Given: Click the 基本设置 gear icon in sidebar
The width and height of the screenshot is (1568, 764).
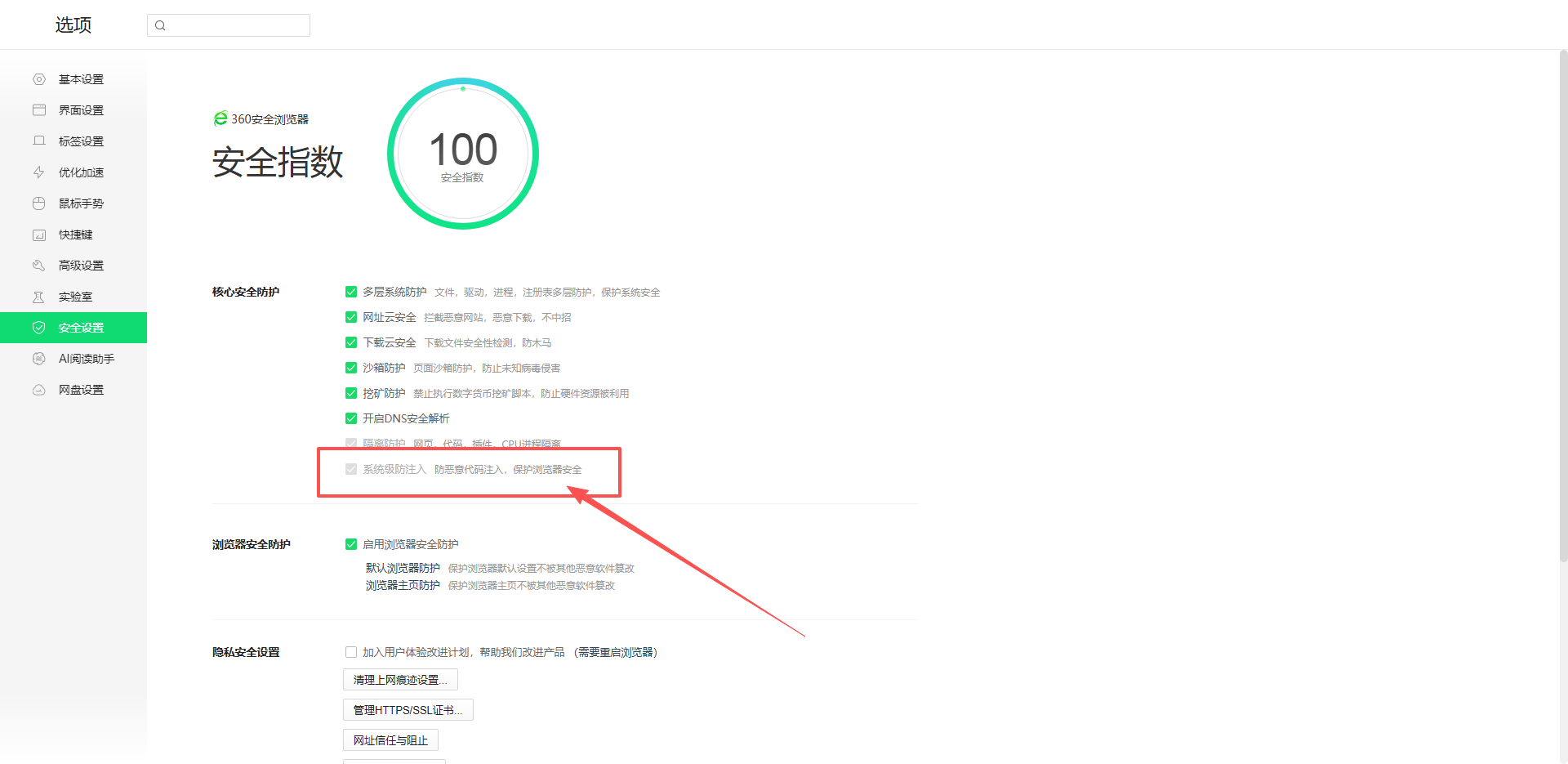Looking at the screenshot, I should pyautogui.click(x=38, y=79).
